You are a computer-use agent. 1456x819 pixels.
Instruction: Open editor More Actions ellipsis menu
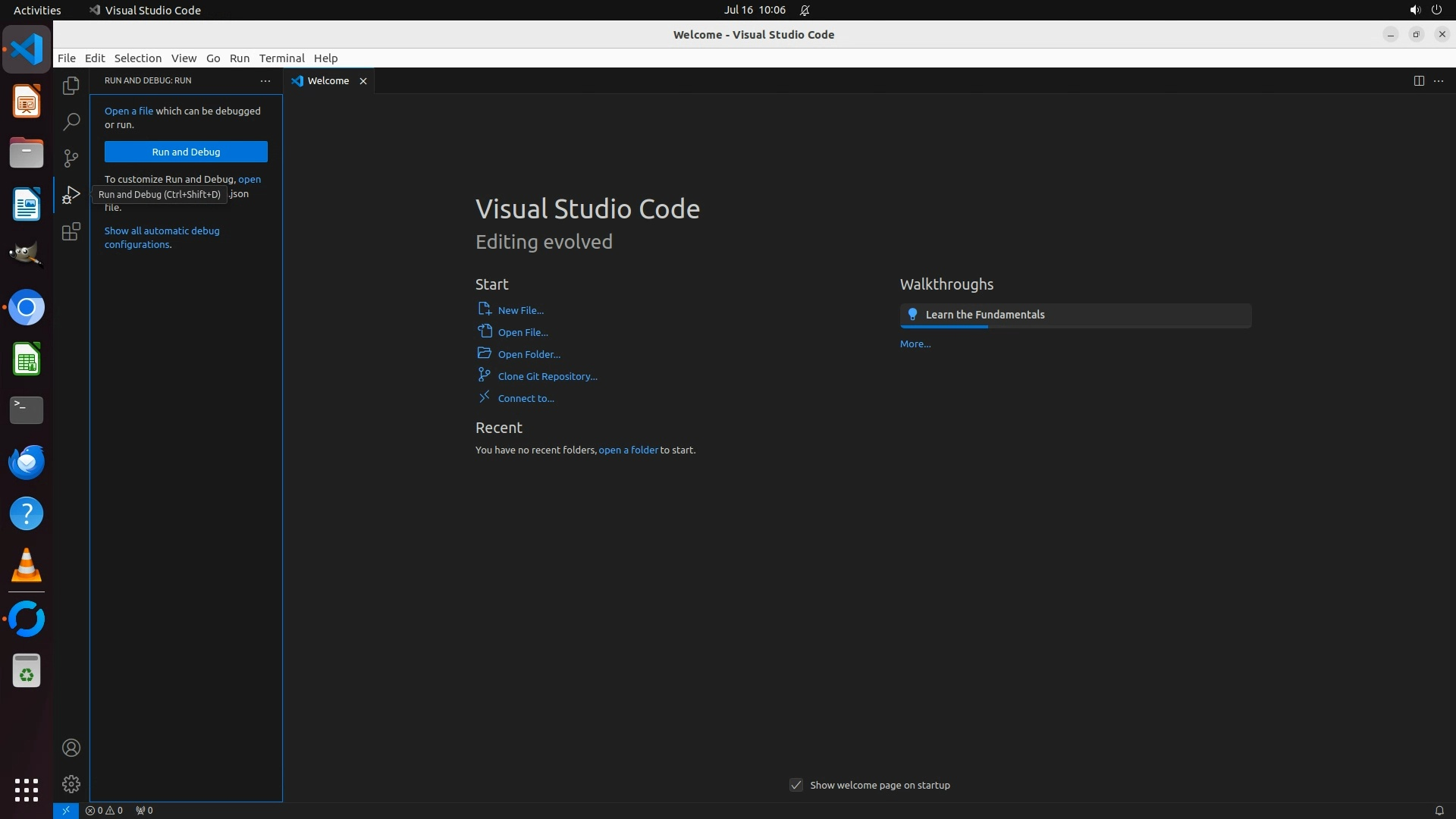click(1439, 80)
